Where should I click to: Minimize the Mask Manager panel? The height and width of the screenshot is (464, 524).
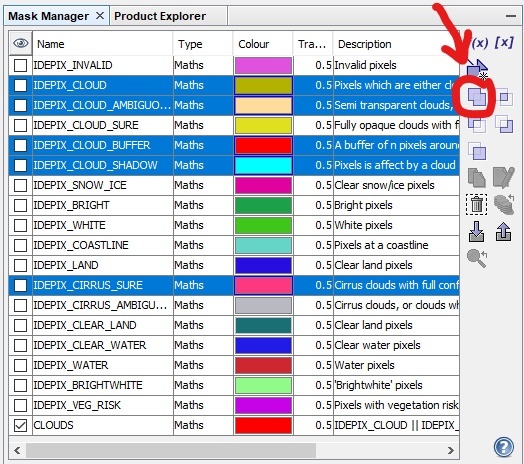(511, 16)
